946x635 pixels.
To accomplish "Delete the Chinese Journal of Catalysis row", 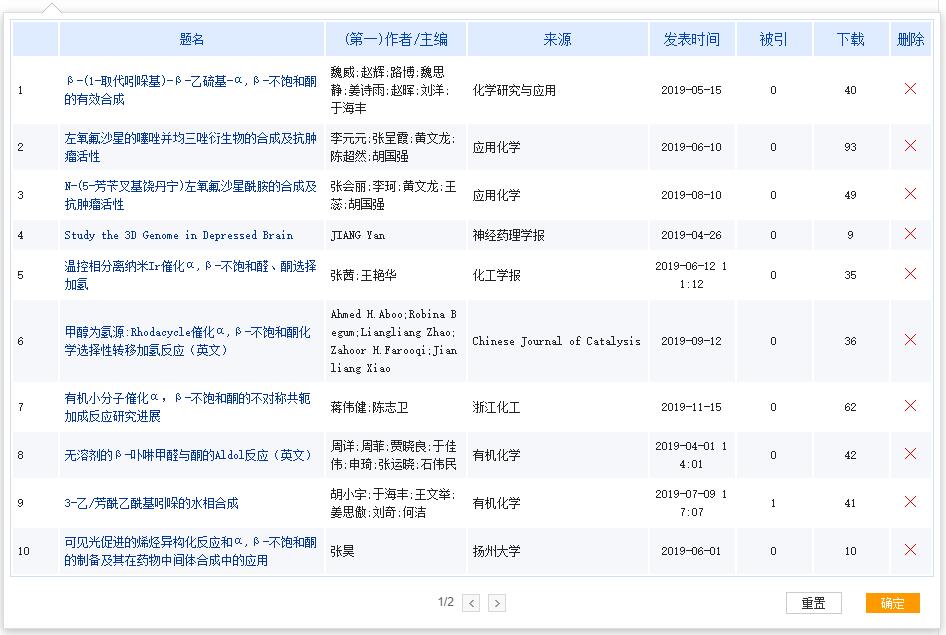I will coord(910,340).
